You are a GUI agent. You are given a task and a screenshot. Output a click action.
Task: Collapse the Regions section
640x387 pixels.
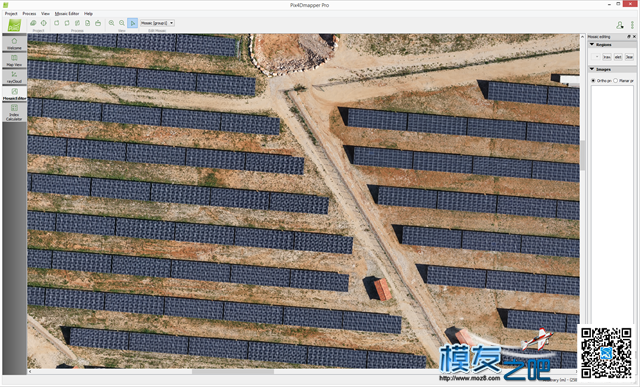pyautogui.click(x=592, y=44)
